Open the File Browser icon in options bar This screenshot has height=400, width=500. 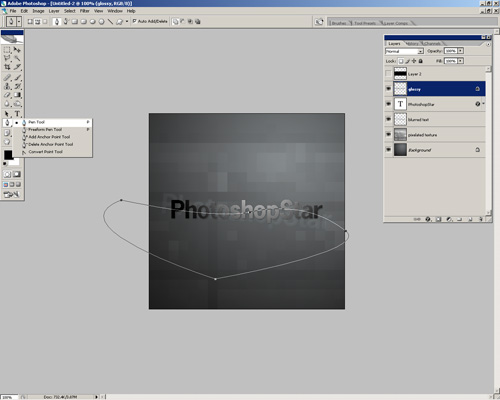pyautogui.click(x=319, y=22)
